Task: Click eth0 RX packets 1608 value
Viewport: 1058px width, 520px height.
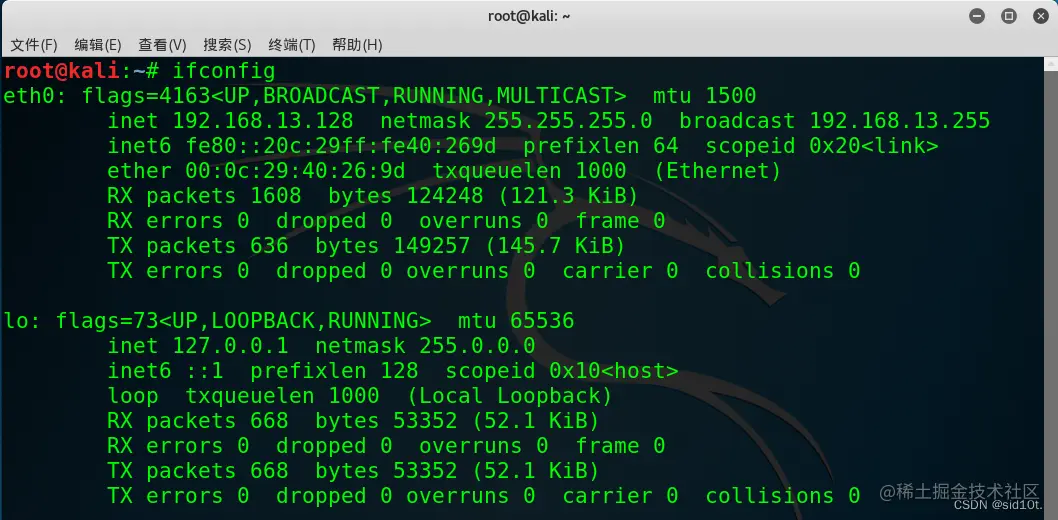Action: click(x=276, y=196)
